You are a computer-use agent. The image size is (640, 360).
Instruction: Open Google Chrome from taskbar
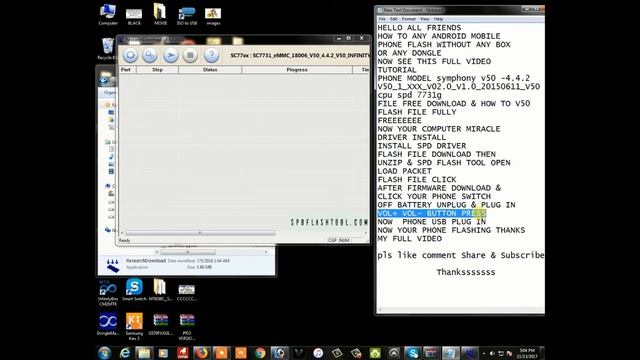tap(260, 353)
